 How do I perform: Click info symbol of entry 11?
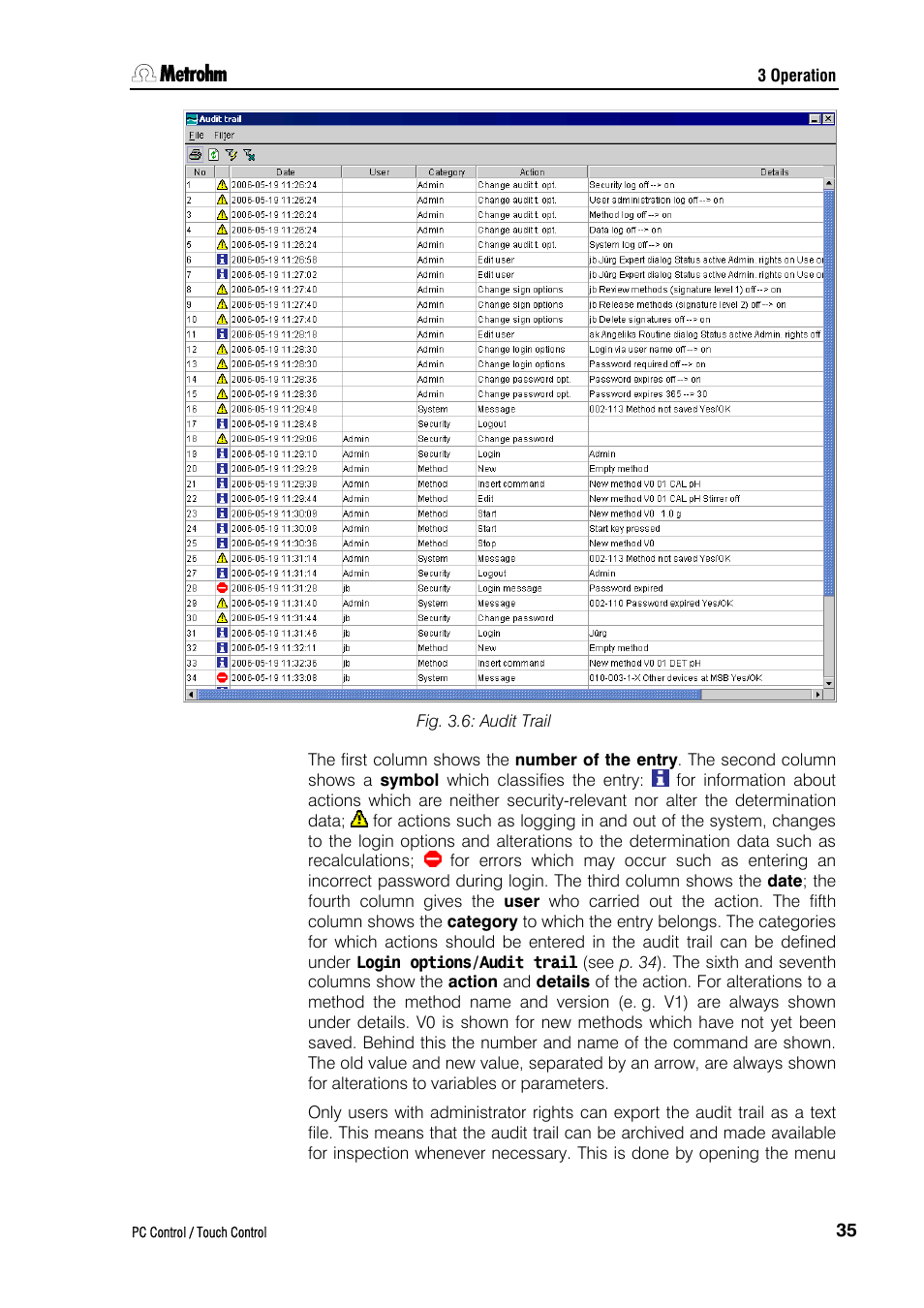point(222,334)
